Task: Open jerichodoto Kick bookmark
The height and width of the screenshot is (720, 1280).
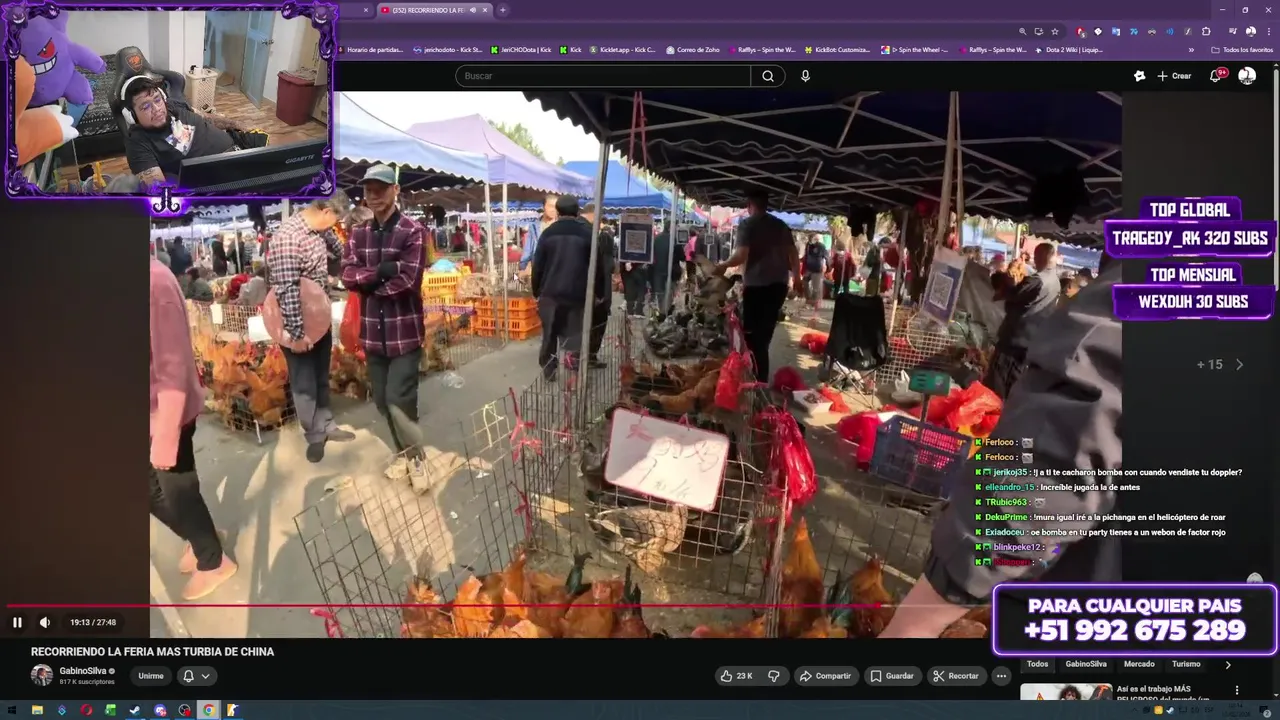Action: 448,50
